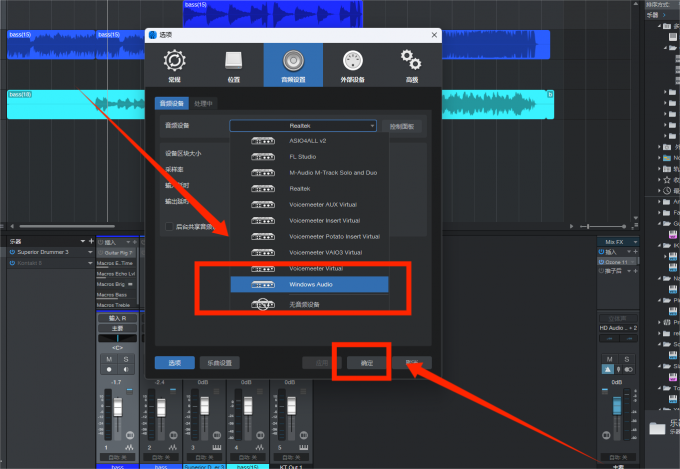The image size is (680, 469).
Task: Open Kontakt 8 dropdown arrow
Action: pyautogui.click(x=90, y=263)
